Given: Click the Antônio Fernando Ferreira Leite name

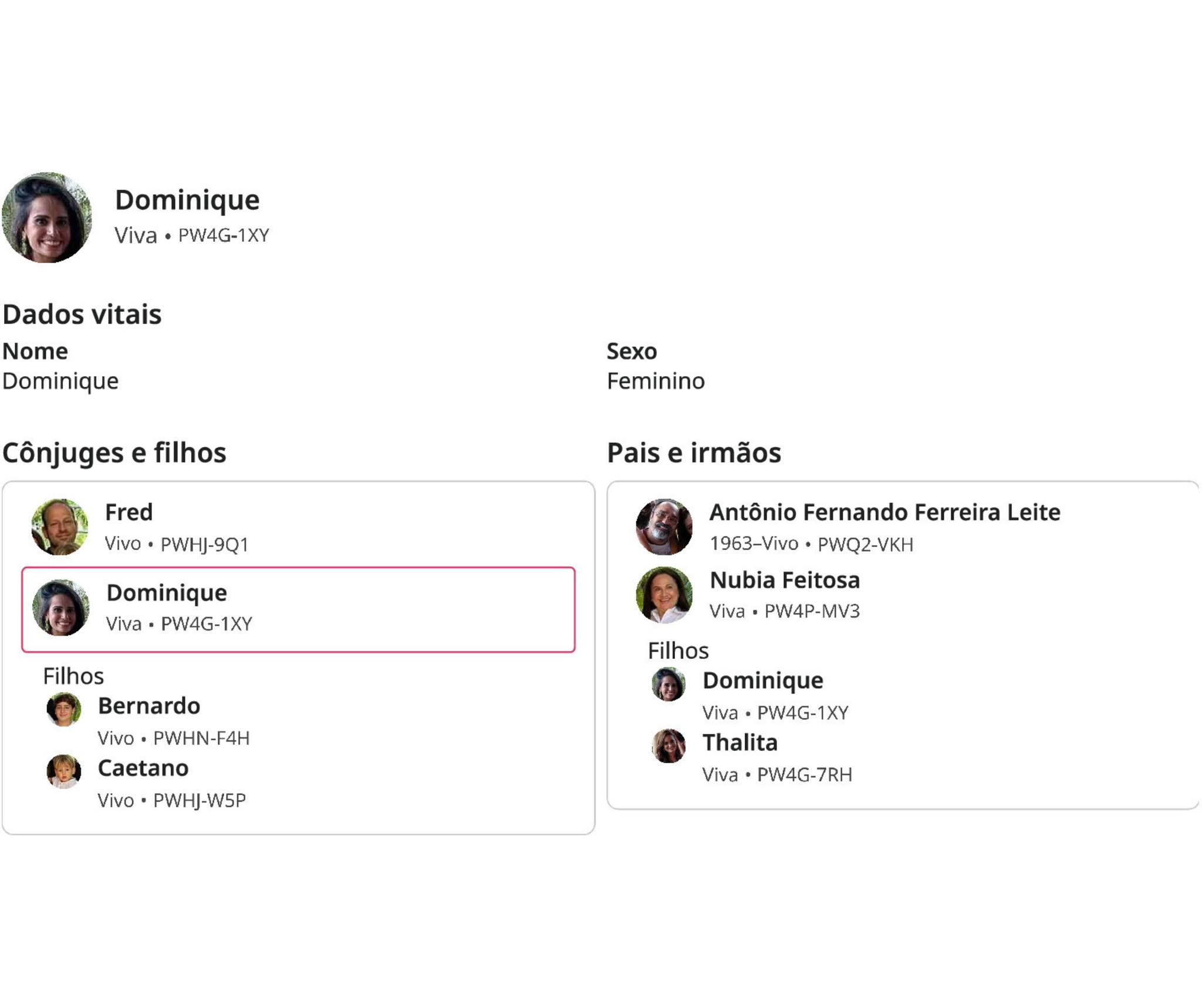Looking at the screenshot, I should [x=884, y=512].
